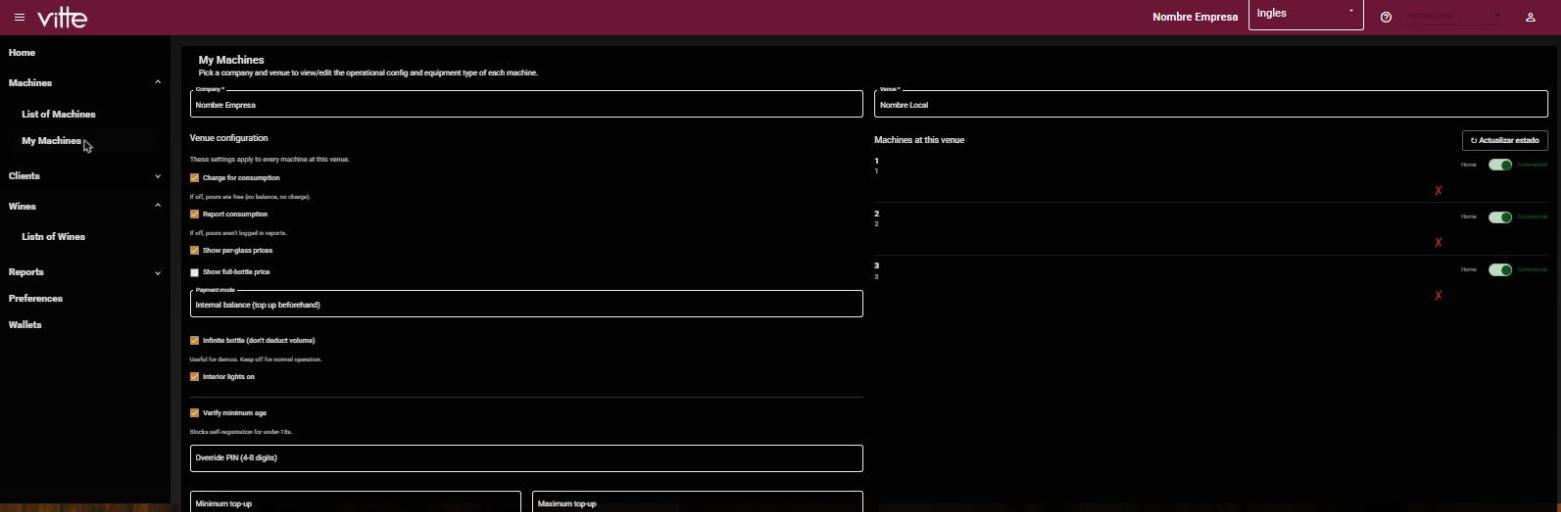Toggle Verify minimum age checkbox
This screenshot has width=1561, height=512.
pos(194,413)
